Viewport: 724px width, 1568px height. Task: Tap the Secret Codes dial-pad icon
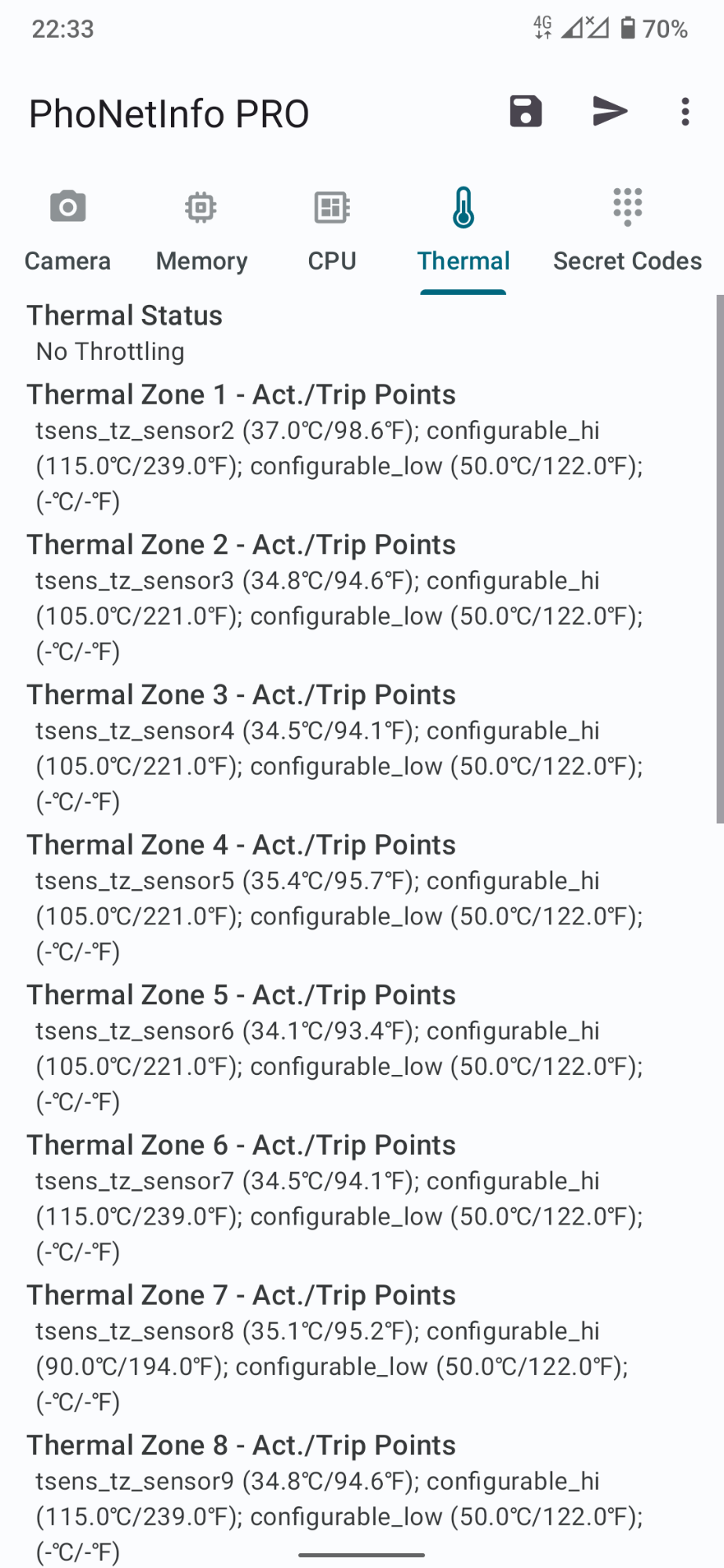[628, 207]
